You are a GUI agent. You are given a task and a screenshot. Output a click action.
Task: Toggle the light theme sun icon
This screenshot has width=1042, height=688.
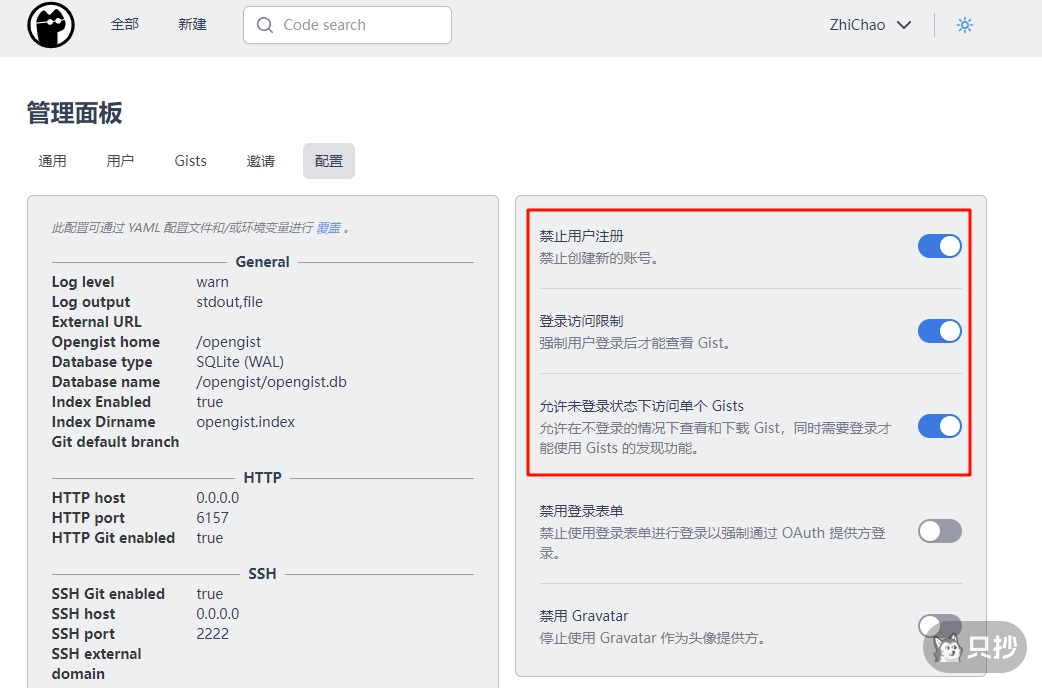point(964,25)
